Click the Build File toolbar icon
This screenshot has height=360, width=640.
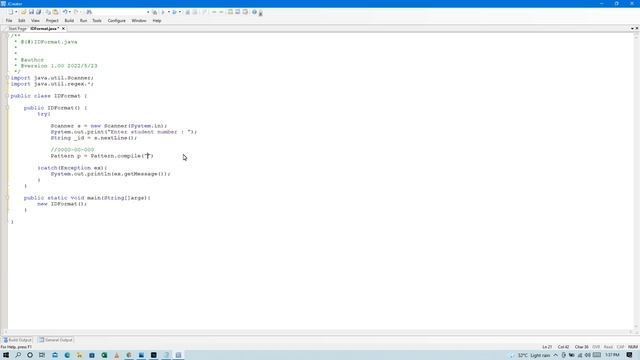(x=155, y=12)
